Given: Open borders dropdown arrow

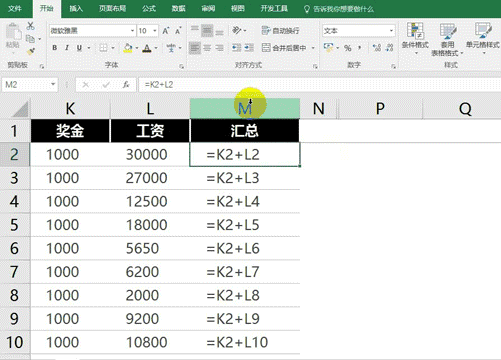Looking at the screenshot, I should tap(113, 48).
